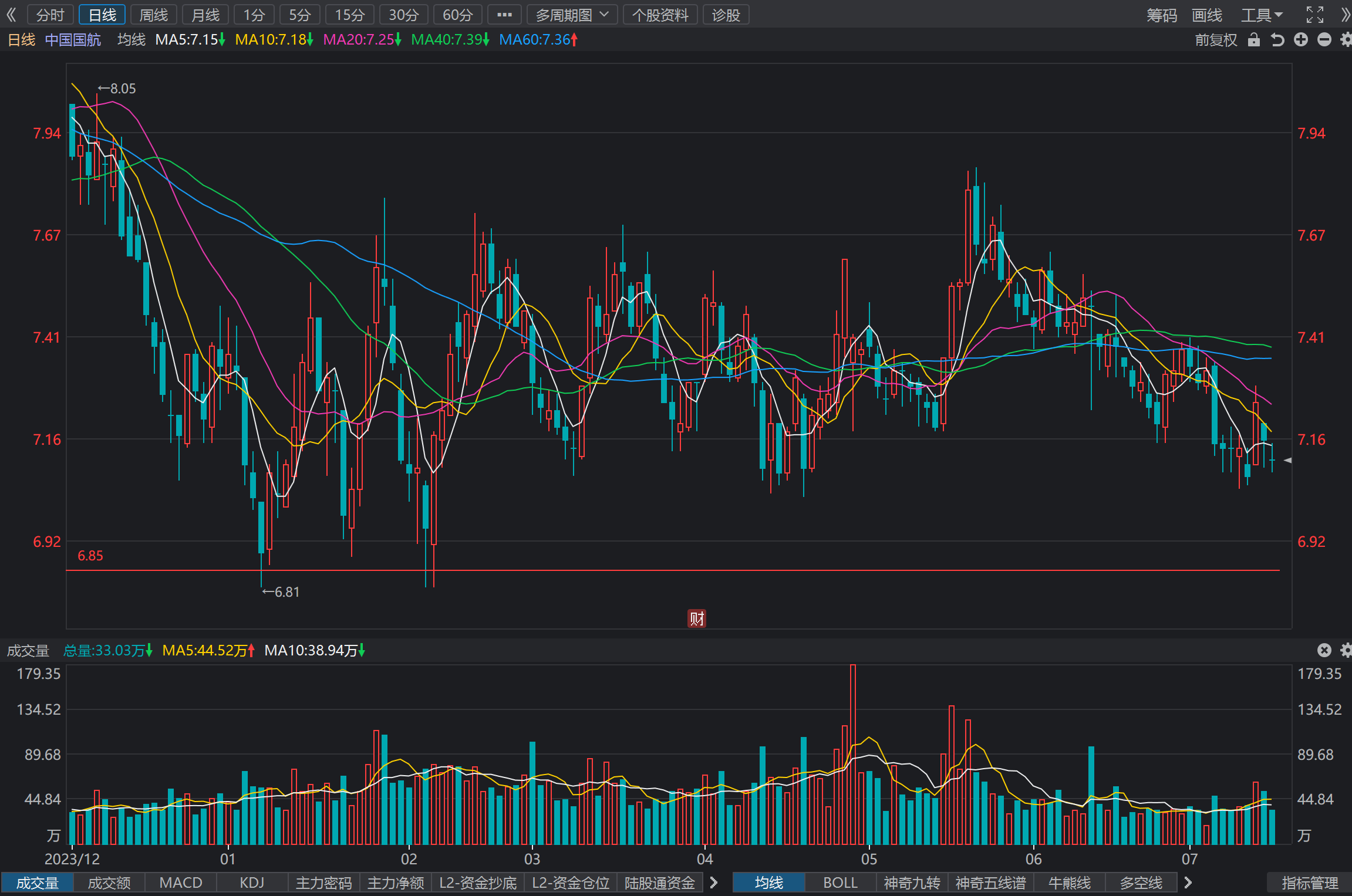Viewport: 1352px width, 896px height.
Task: Select 多空线 overlay
Action: pyautogui.click(x=1141, y=883)
